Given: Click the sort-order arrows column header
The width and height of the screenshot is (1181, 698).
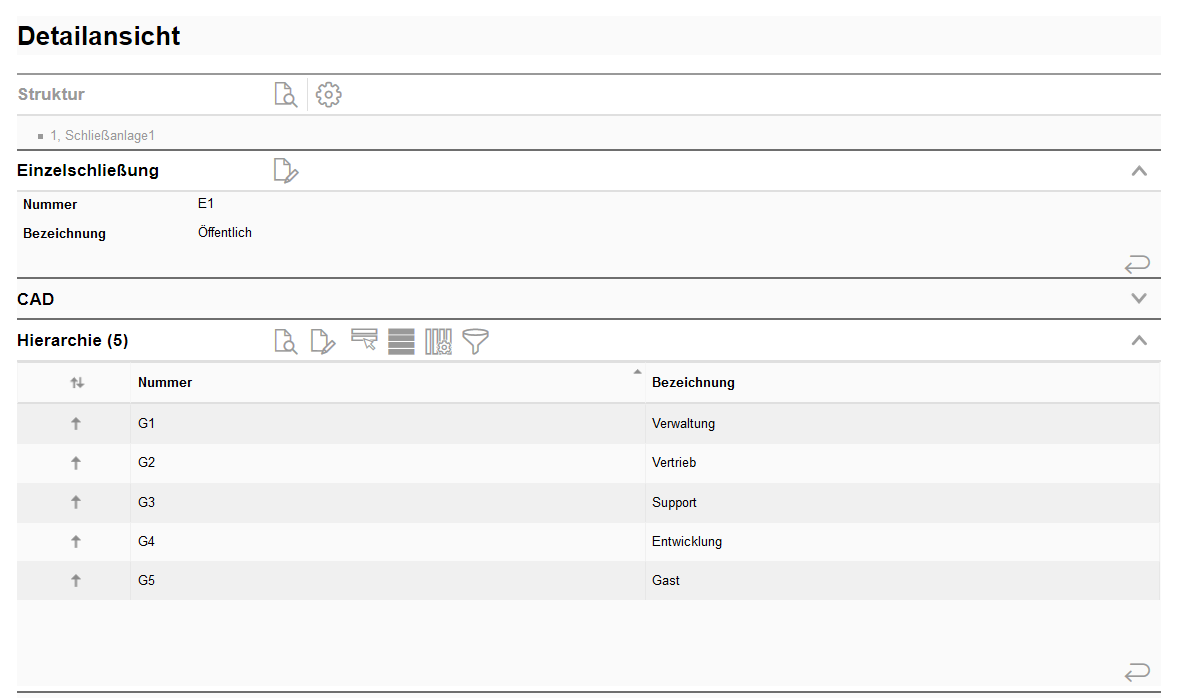Looking at the screenshot, I should tap(76, 383).
